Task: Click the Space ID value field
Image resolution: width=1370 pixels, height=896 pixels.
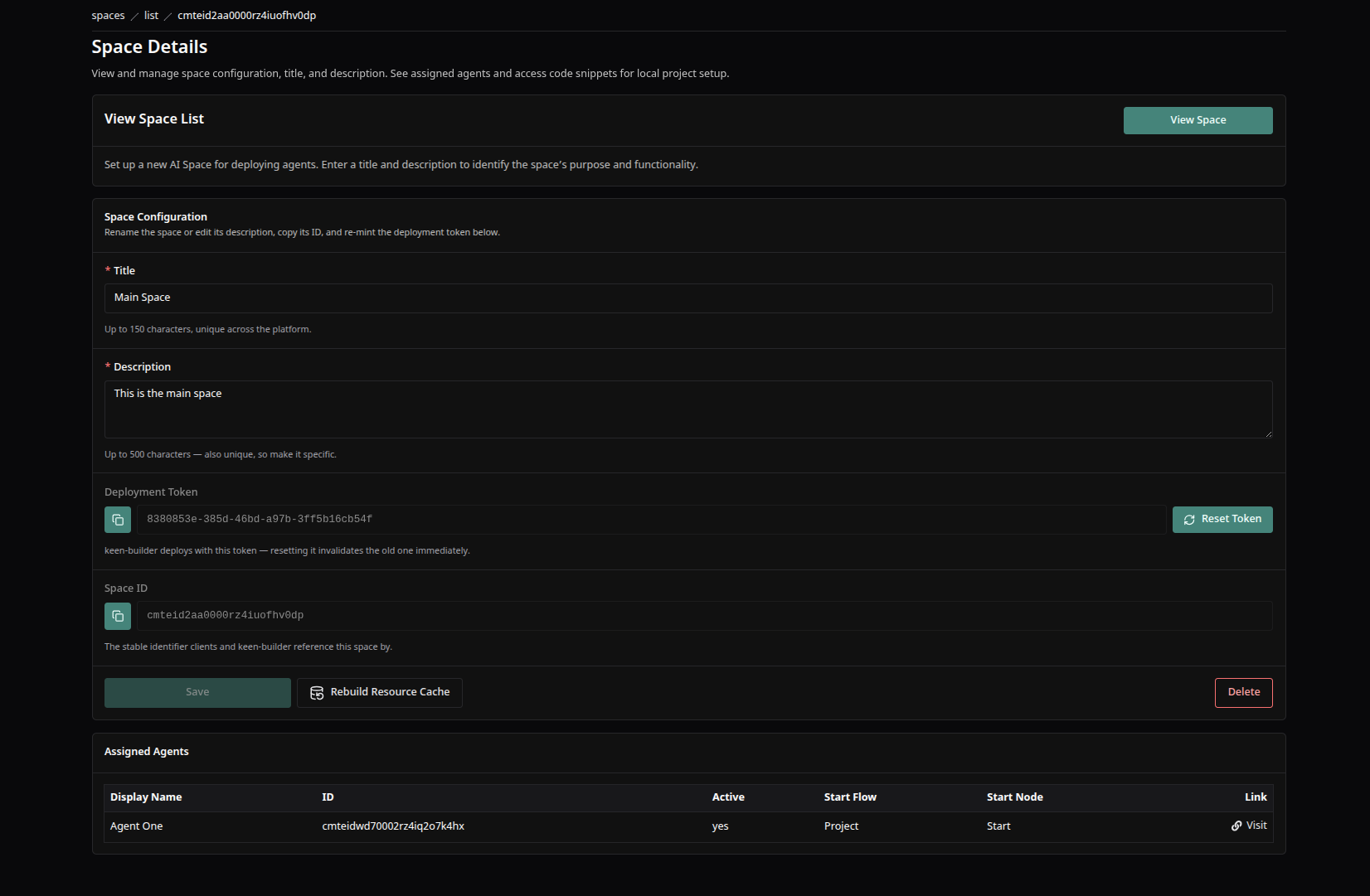Action: pyautogui.click(x=705, y=616)
